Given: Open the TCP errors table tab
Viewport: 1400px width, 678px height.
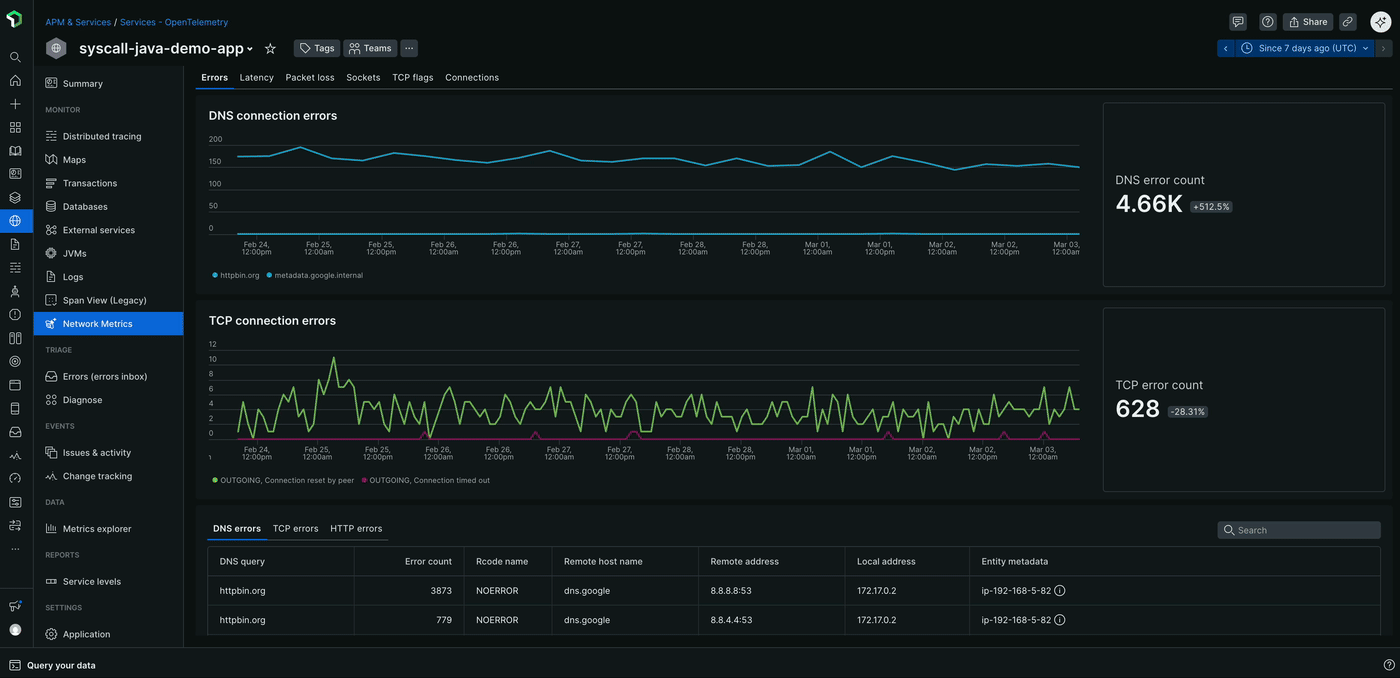Looking at the screenshot, I should pos(295,528).
